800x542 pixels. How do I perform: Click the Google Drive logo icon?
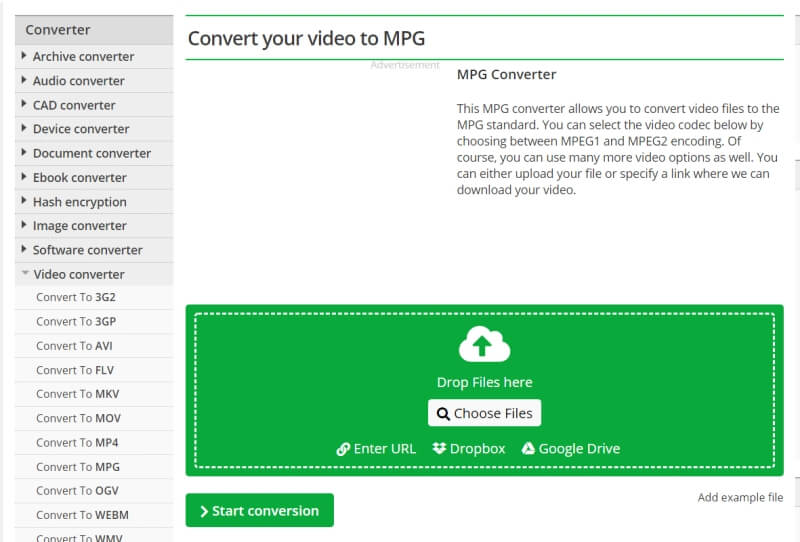(x=528, y=449)
